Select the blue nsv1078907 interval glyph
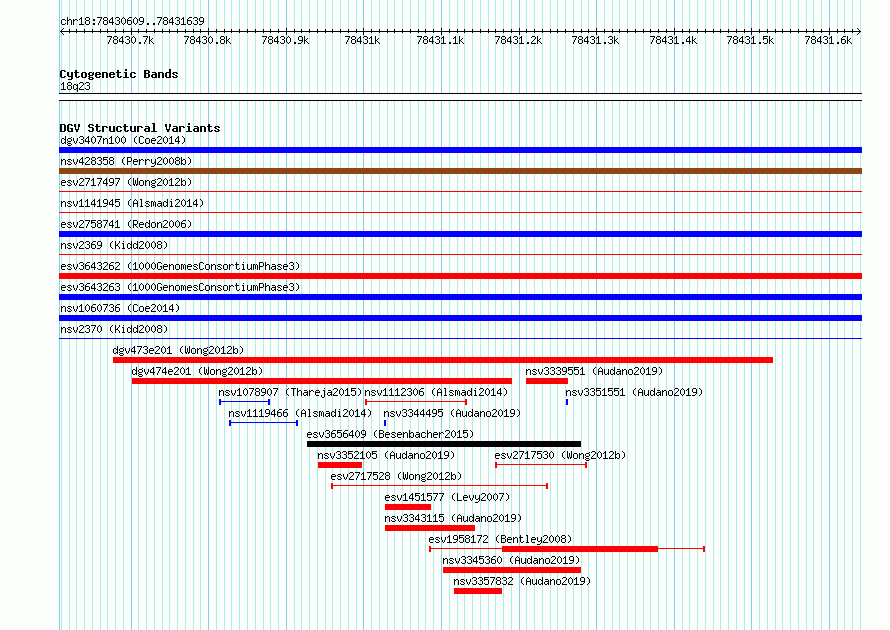890x630 pixels. point(245,402)
